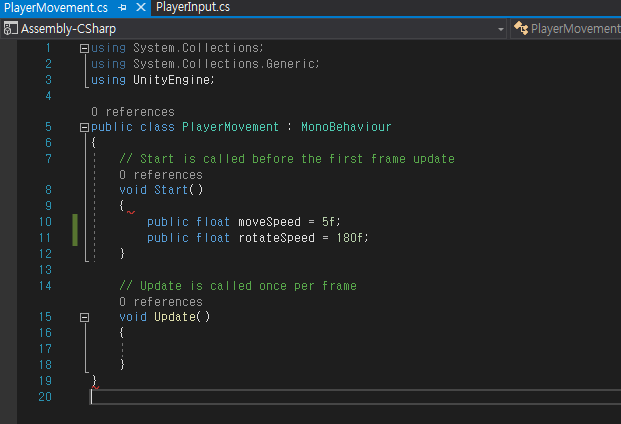Click the PlayerMovement class icon in navigation bar
This screenshot has height=424, width=621.
[521, 28]
